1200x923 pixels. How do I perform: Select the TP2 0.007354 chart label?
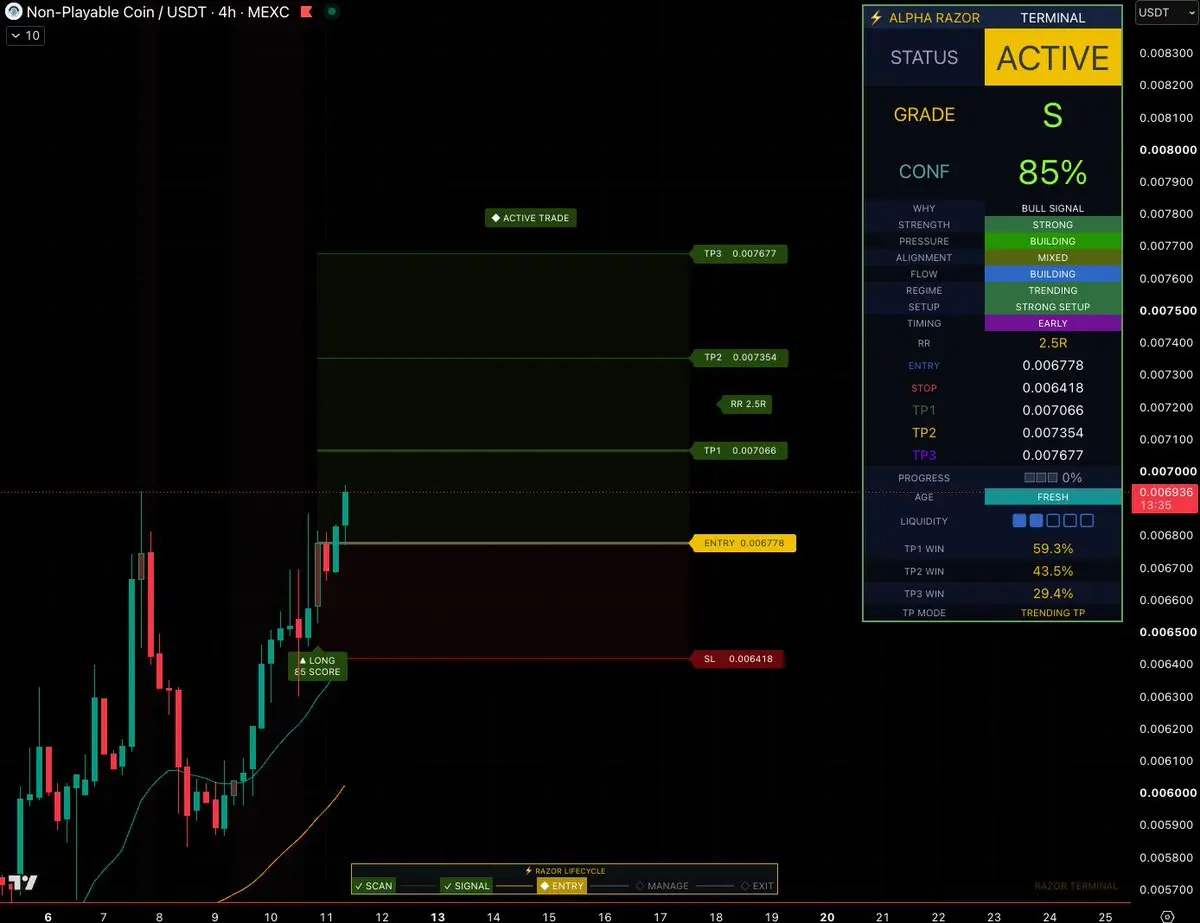pos(739,357)
